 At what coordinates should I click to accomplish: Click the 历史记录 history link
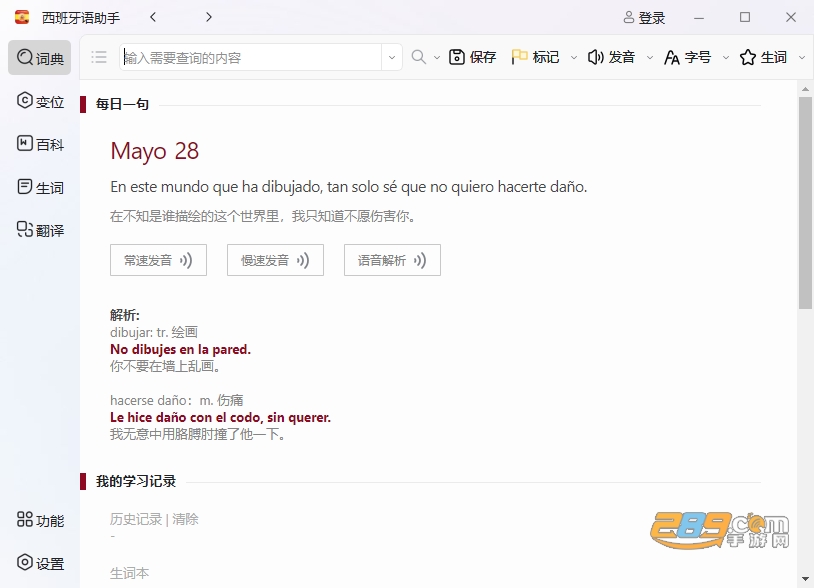click(x=136, y=519)
